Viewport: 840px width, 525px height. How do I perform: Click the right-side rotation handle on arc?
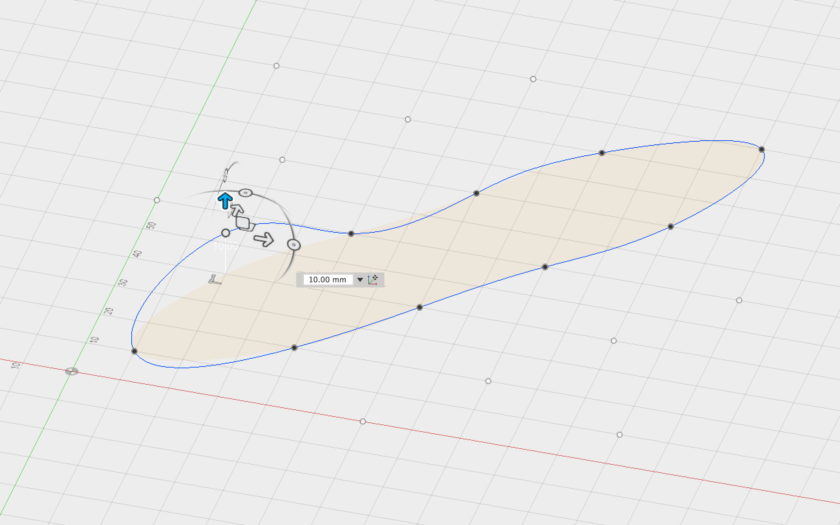click(294, 244)
